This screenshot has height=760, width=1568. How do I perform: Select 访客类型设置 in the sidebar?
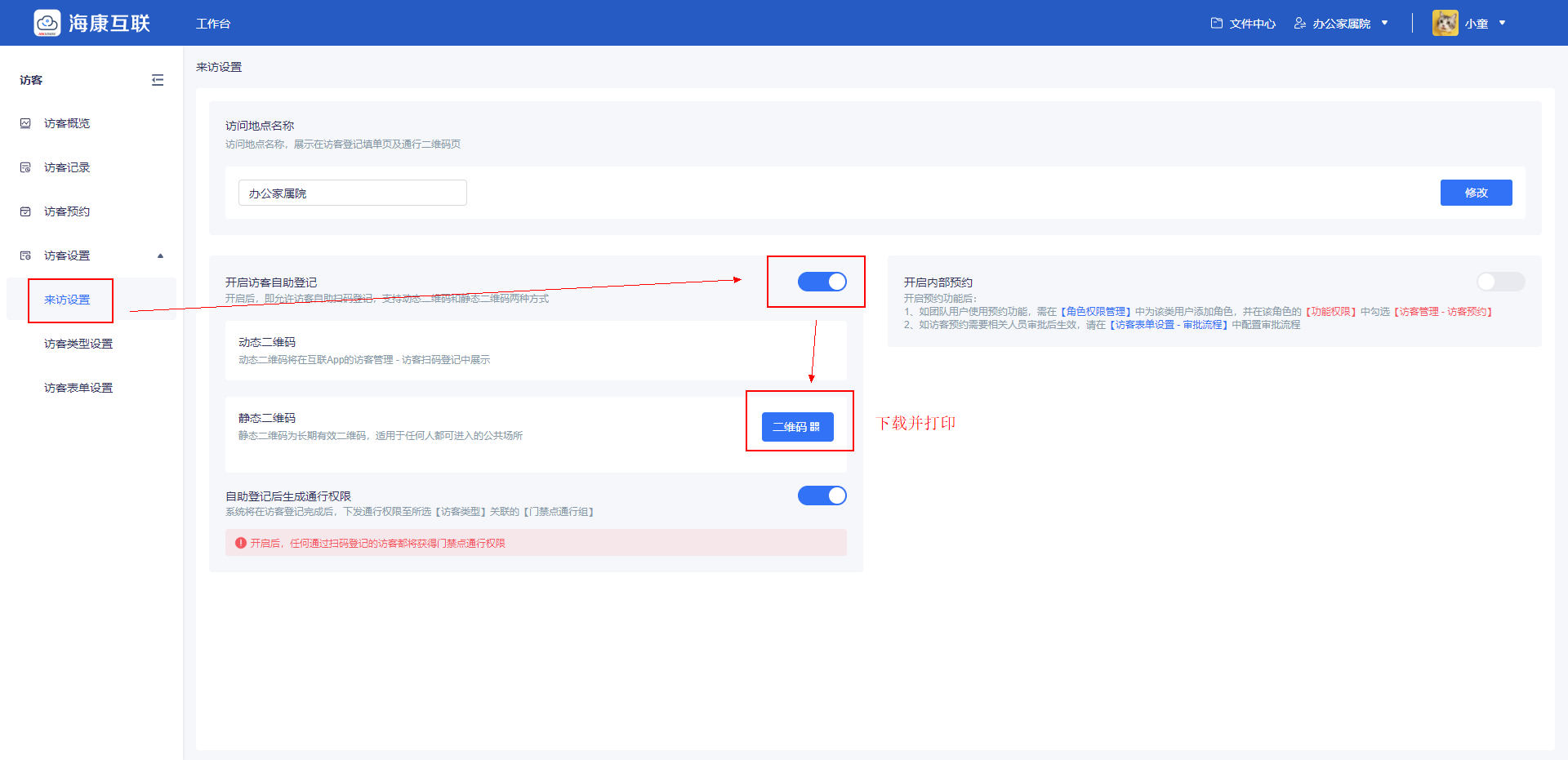[78, 344]
